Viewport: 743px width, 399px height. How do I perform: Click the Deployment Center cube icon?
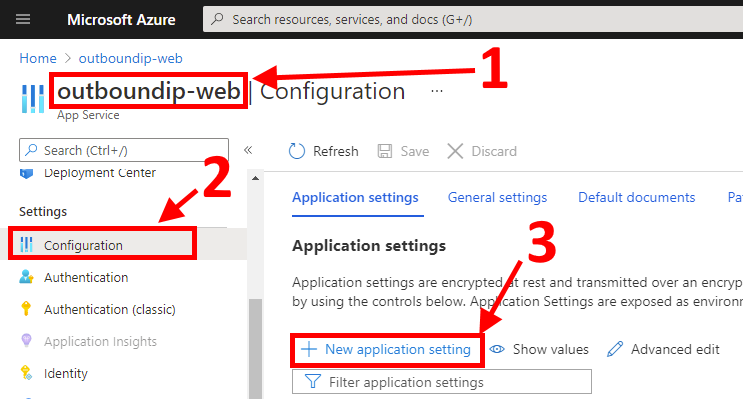pos(27,173)
